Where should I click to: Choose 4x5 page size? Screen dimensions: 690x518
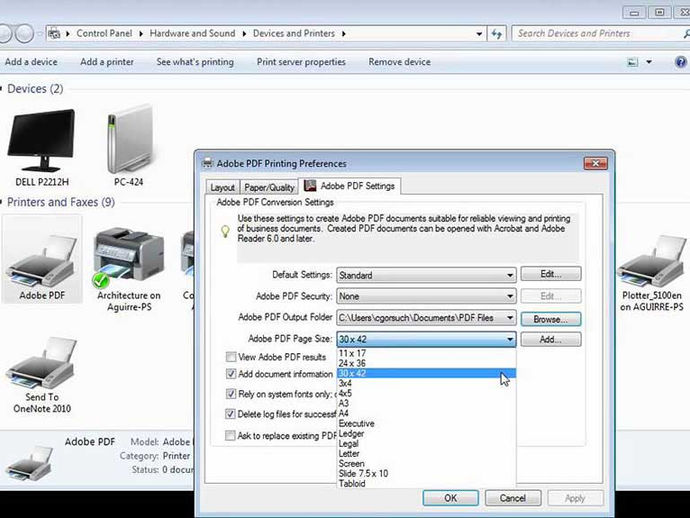coord(426,393)
